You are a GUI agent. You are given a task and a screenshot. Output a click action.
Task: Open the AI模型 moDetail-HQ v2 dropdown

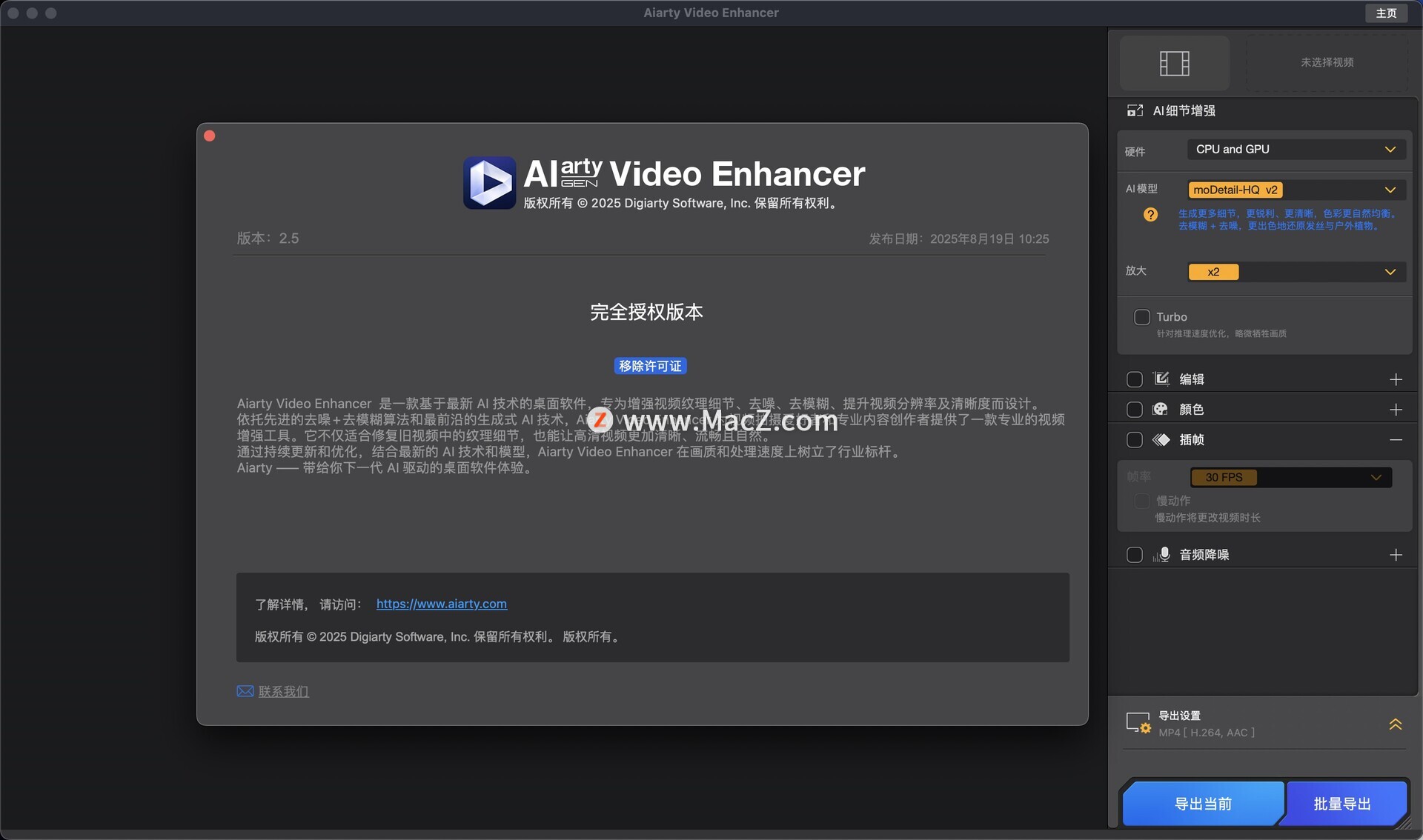1296,190
